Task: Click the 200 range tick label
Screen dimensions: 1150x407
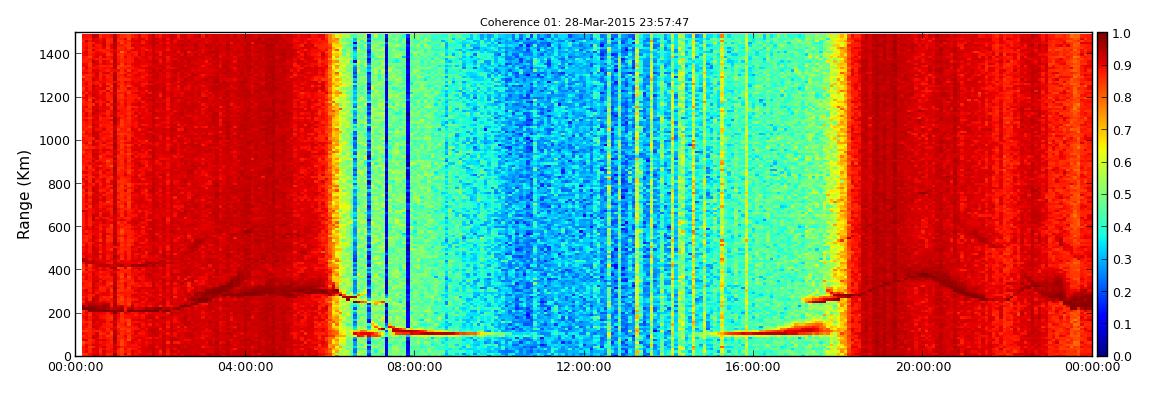Action: [x=59, y=314]
